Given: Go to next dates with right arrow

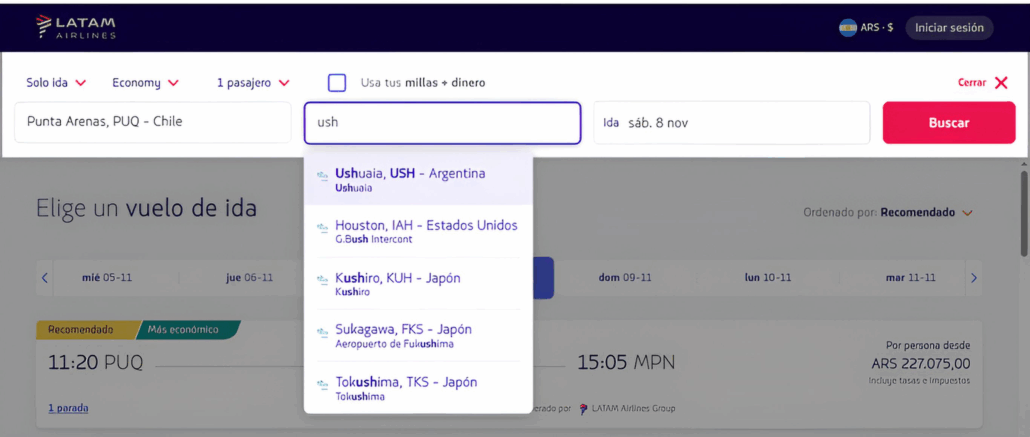Looking at the screenshot, I should click(x=974, y=278).
